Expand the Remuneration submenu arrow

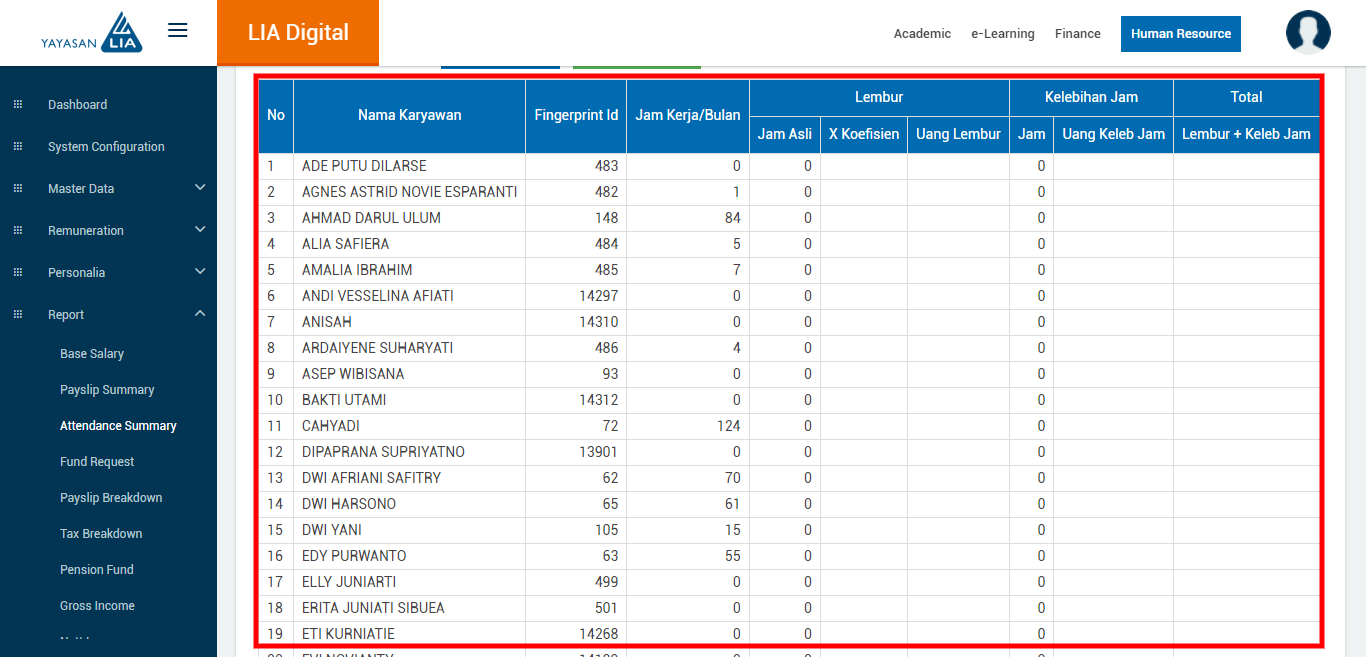tap(200, 230)
